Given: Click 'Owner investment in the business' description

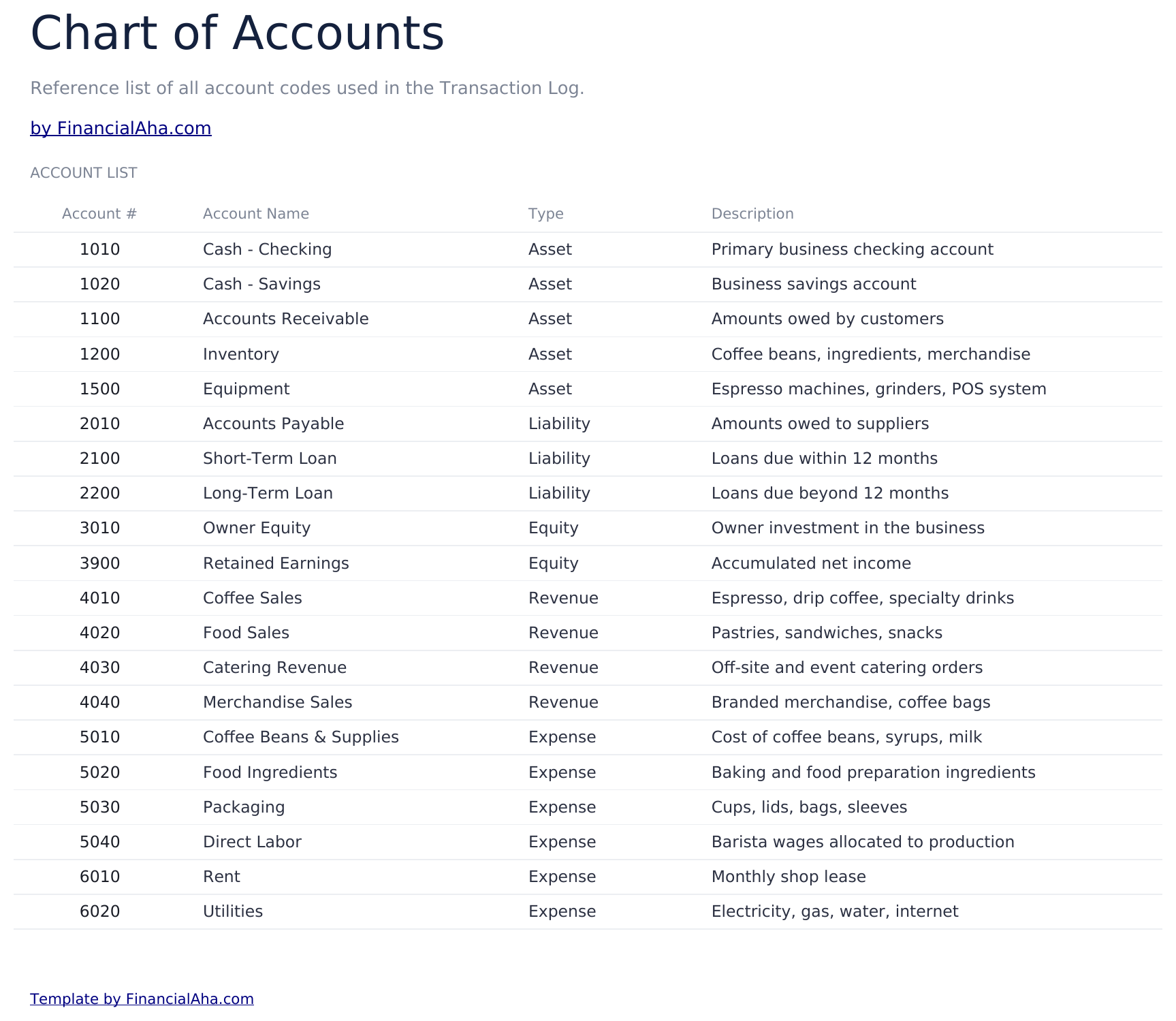Looking at the screenshot, I should coord(848,528).
